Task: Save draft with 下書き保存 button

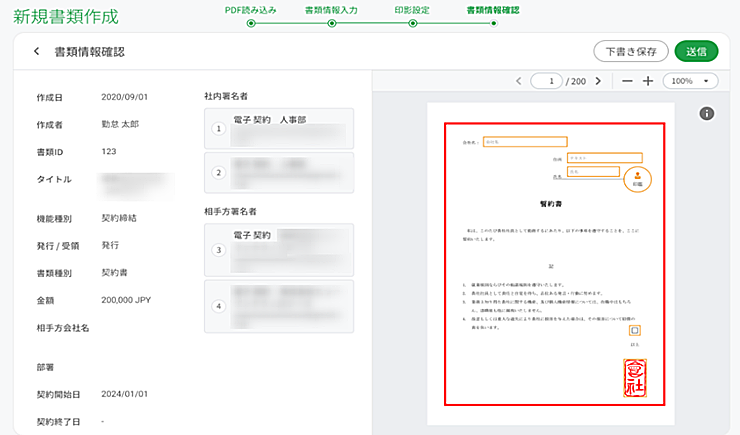Action: click(631, 51)
